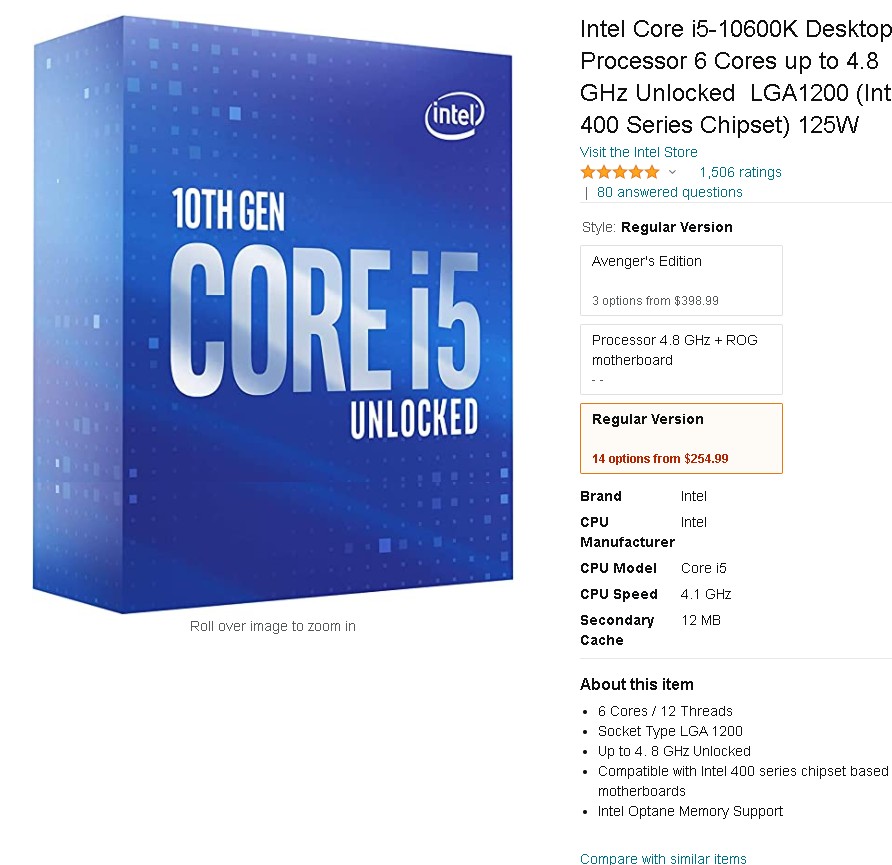Image resolution: width=892 pixels, height=865 pixels.
Task: Click the About this item heading
Action: tap(637, 684)
